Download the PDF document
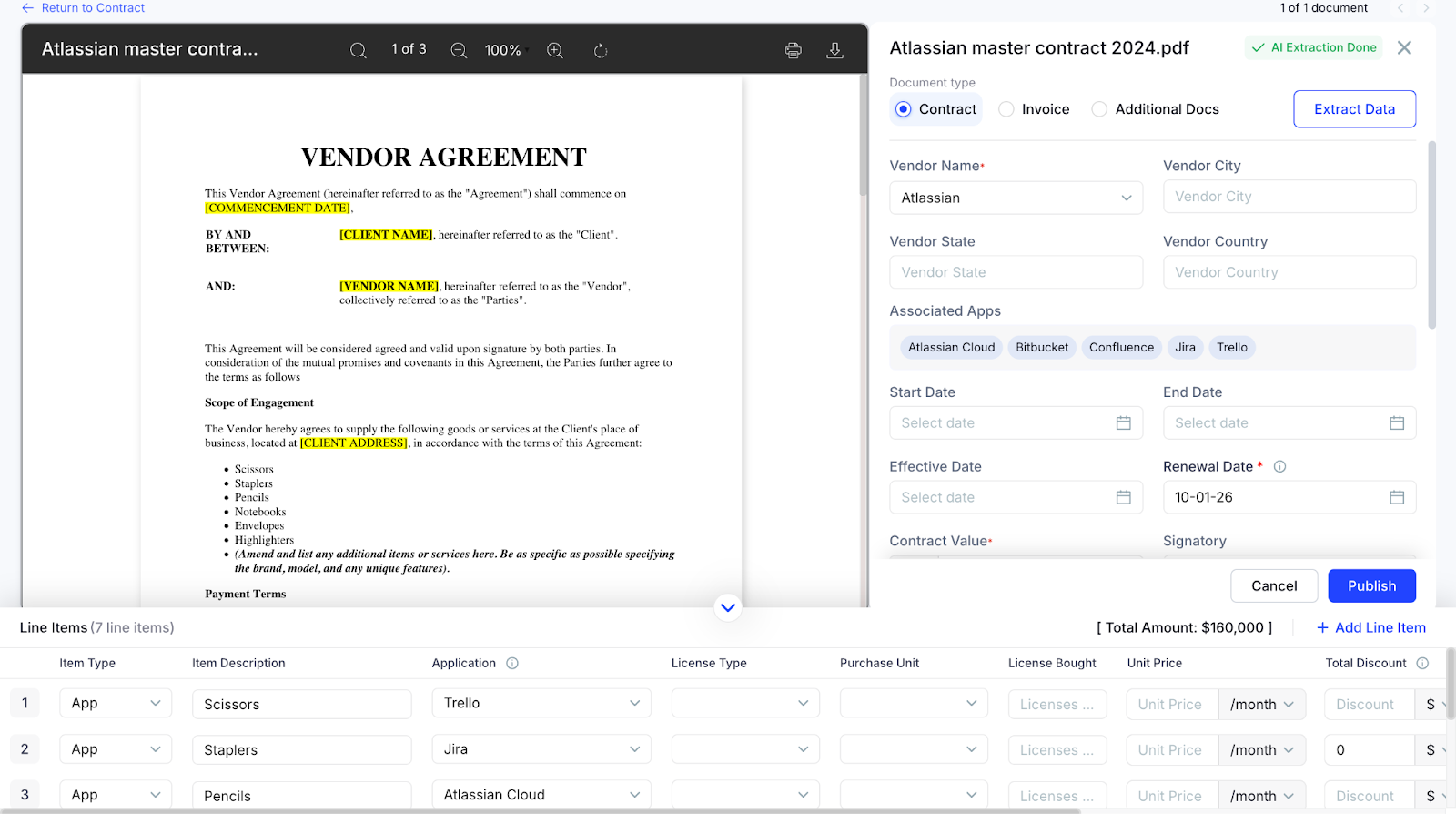Viewport: 1456px width, 814px height. click(834, 50)
